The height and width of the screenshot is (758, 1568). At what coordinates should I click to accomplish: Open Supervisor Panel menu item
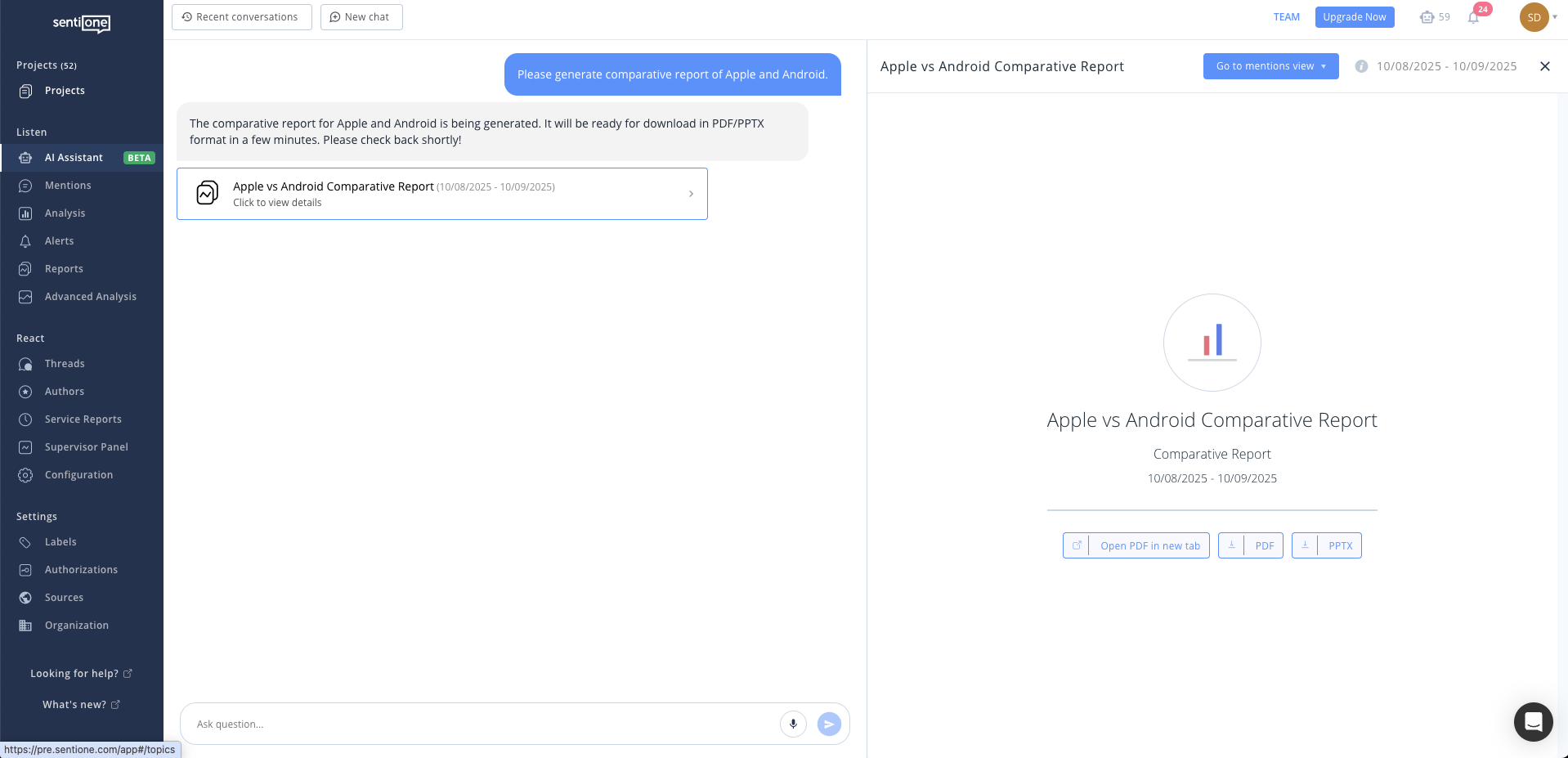(87, 447)
